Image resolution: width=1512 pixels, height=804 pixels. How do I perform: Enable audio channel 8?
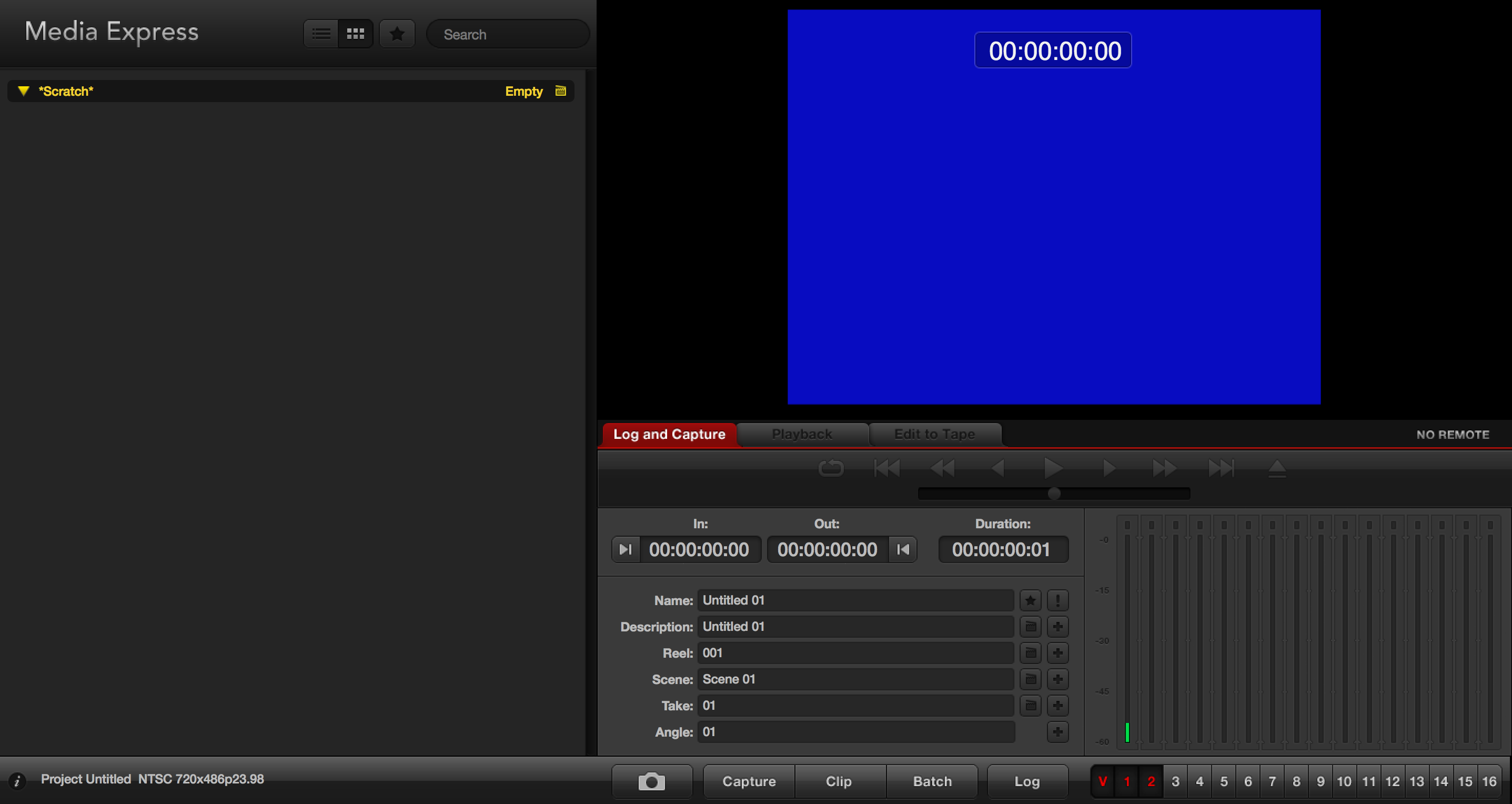1296,782
